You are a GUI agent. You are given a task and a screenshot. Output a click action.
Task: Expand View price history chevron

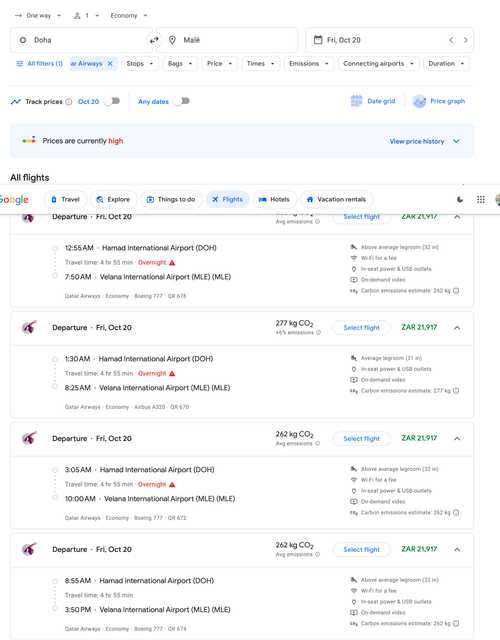456,141
